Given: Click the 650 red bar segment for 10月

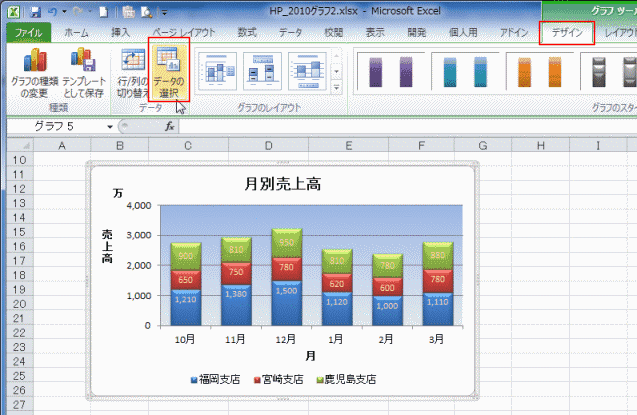Looking at the screenshot, I should (186, 280).
